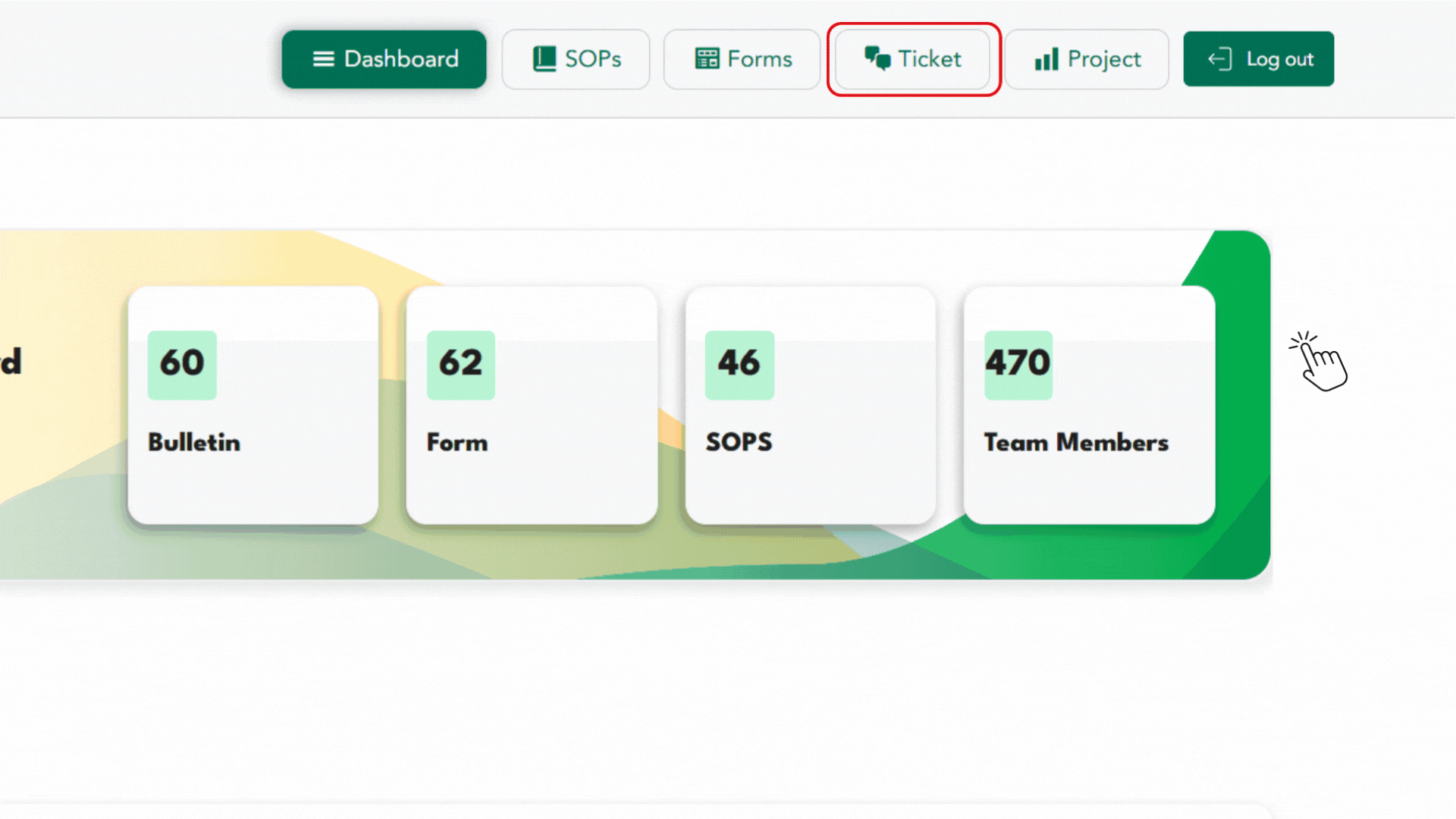Go to the Forms tab
Viewport: 1456px width, 819px height.
tap(759, 59)
